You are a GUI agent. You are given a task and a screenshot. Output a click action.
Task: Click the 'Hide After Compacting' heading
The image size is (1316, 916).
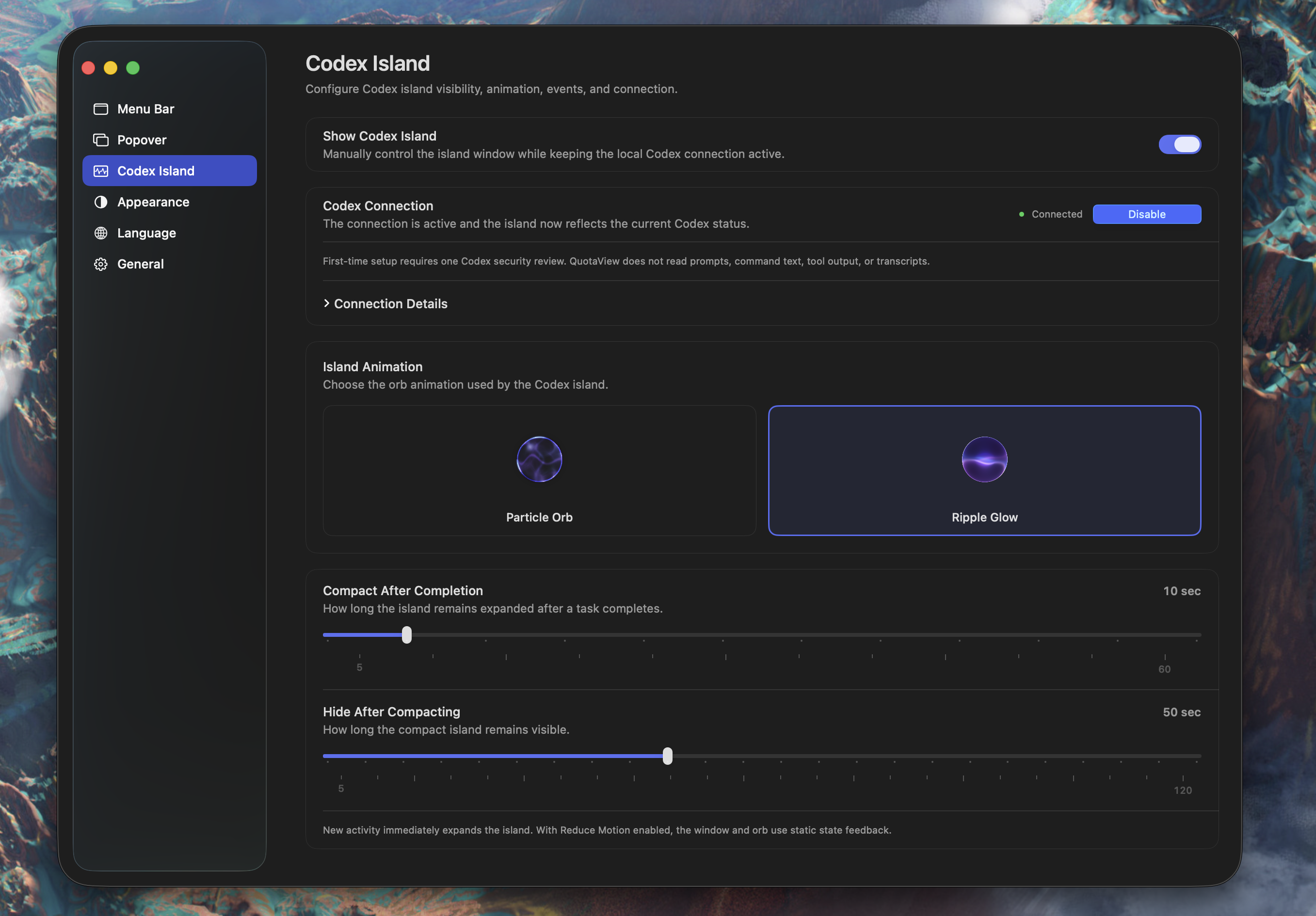tap(391, 711)
